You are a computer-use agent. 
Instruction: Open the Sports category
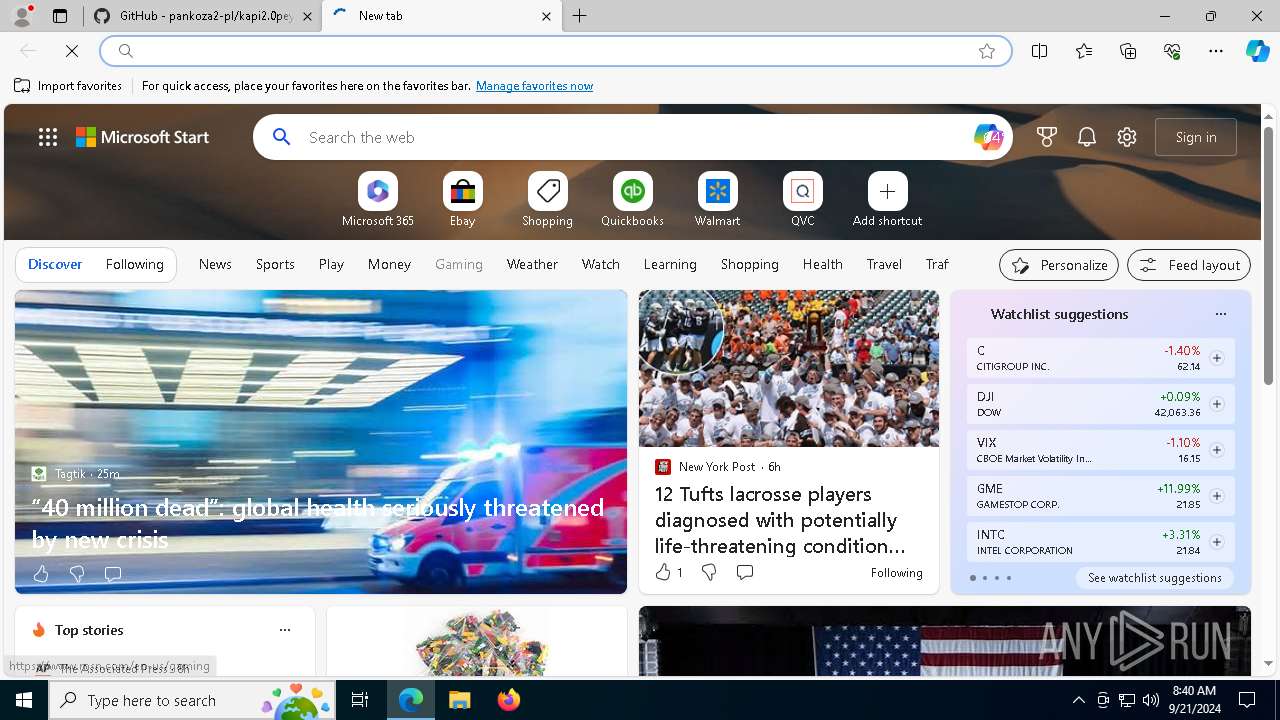[275, 264]
